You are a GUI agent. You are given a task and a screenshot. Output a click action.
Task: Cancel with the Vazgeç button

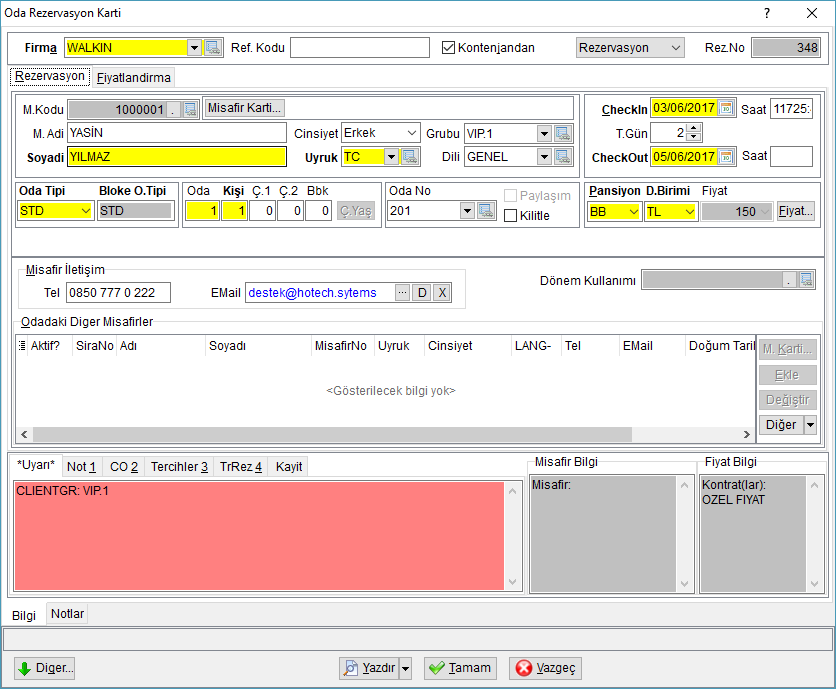point(545,668)
